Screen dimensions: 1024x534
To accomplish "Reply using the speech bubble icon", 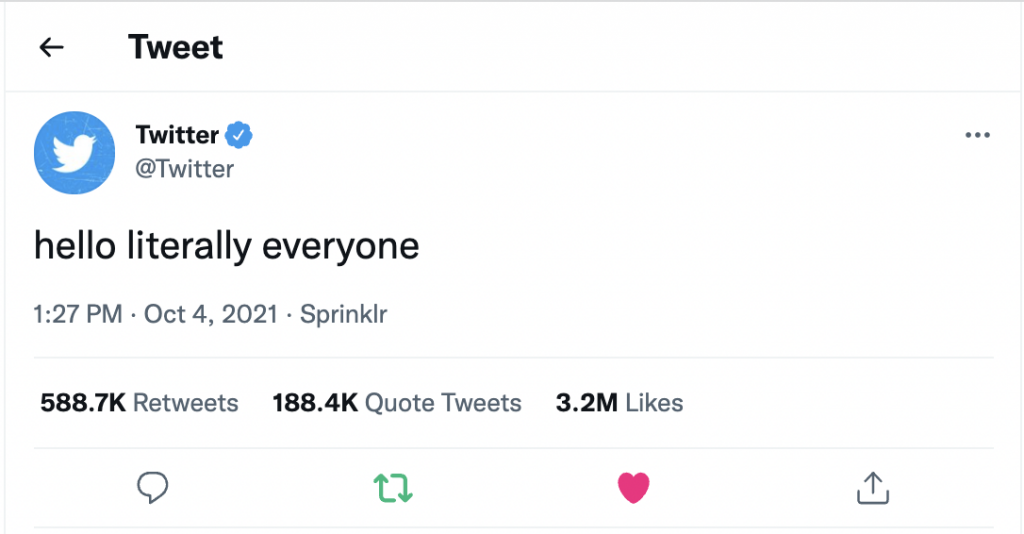I will tap(152, 487).
